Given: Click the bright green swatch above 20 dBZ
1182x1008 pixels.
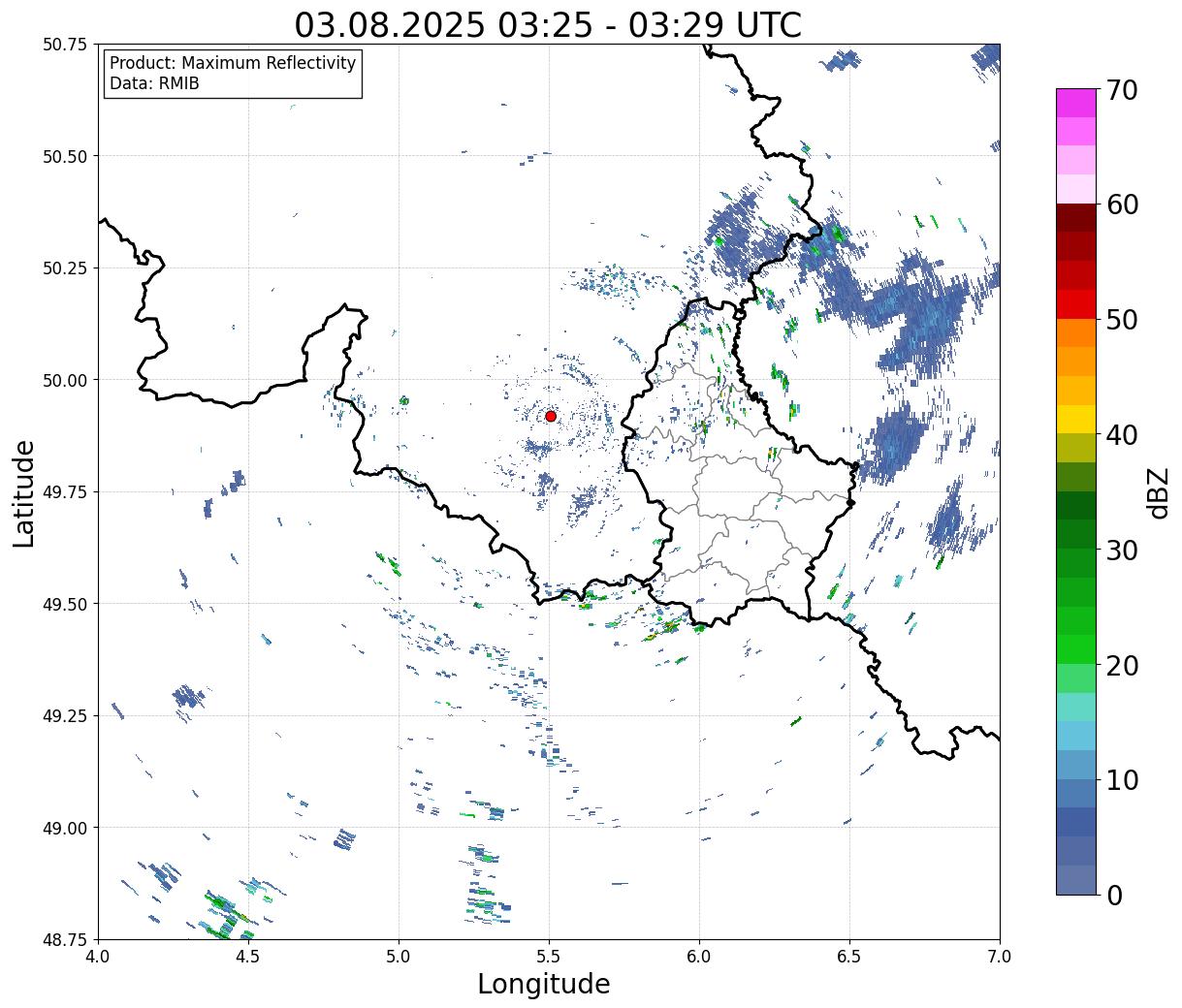Looking at the screenshot, I should 1076,649.
